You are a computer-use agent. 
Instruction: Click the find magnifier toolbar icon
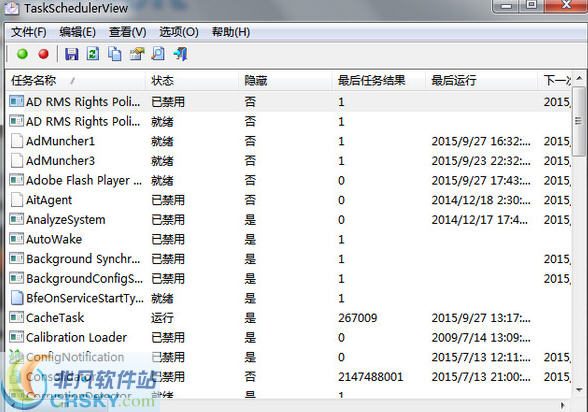pyautogui.click(x=158, y=54)
